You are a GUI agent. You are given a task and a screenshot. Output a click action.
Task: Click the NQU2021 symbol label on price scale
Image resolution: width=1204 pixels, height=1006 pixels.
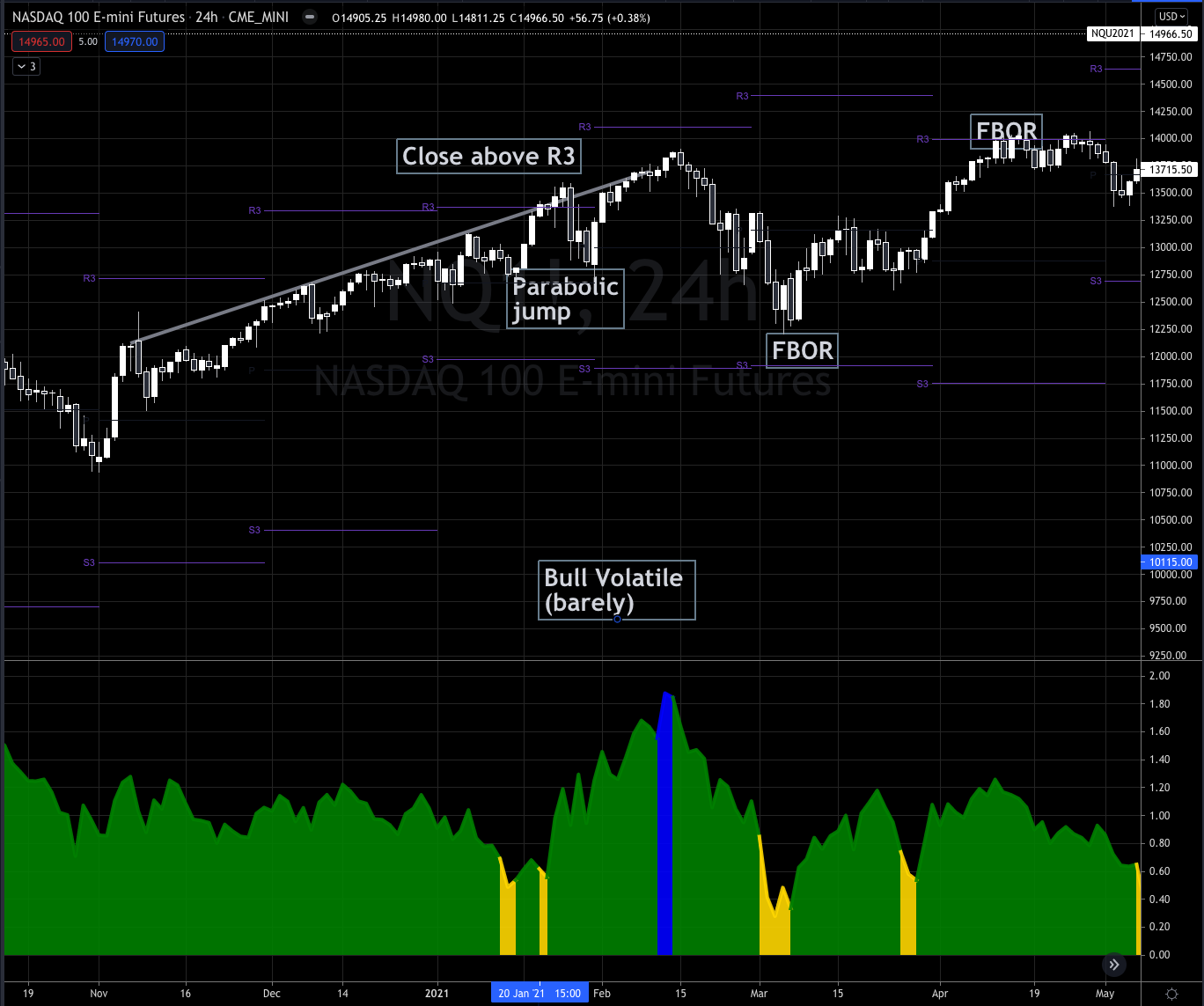1112,34
